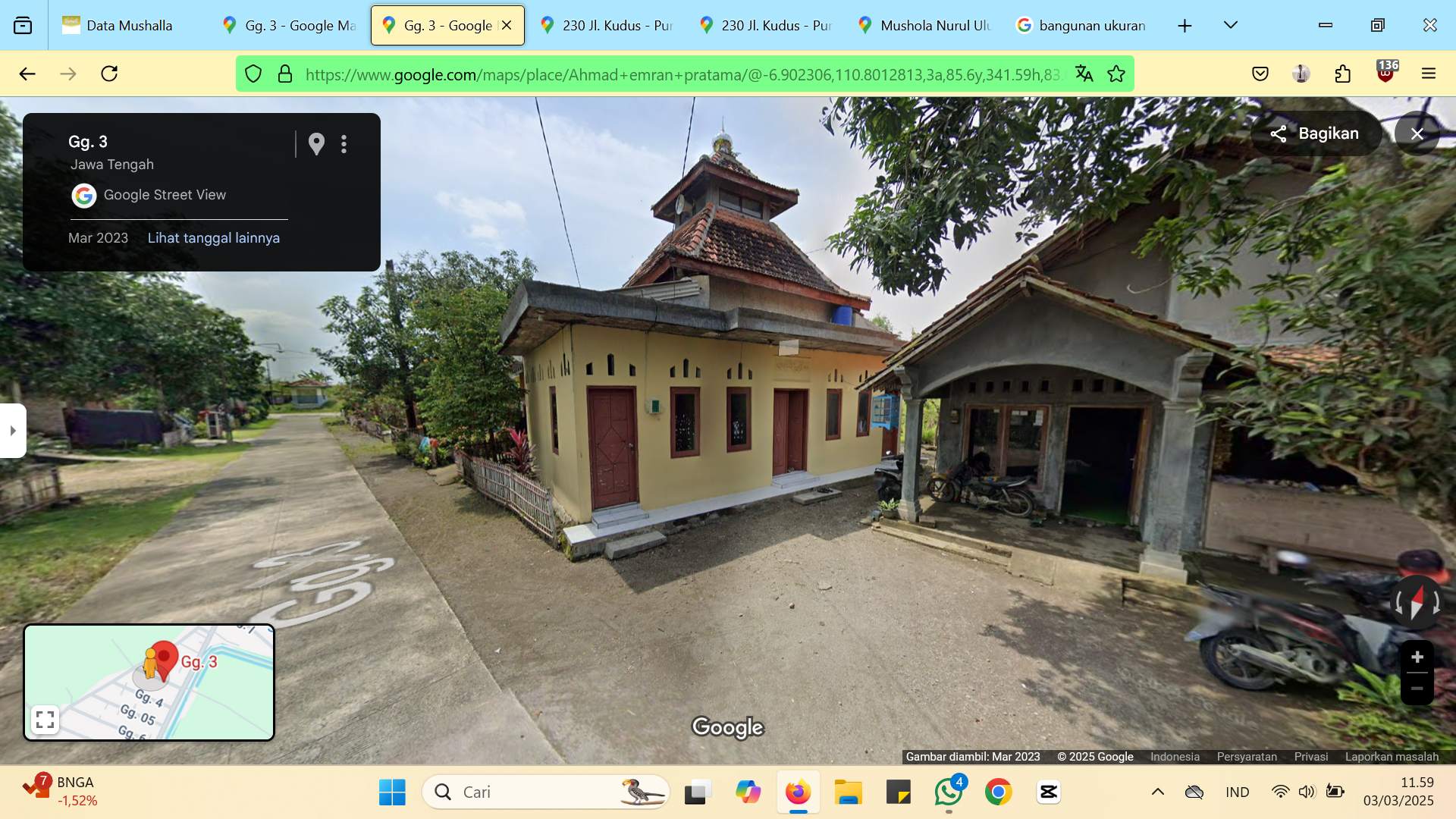This screenshot has width=1456, height=819.
Task: Click the Laporkan masalah link
Action: point(1392,757)
